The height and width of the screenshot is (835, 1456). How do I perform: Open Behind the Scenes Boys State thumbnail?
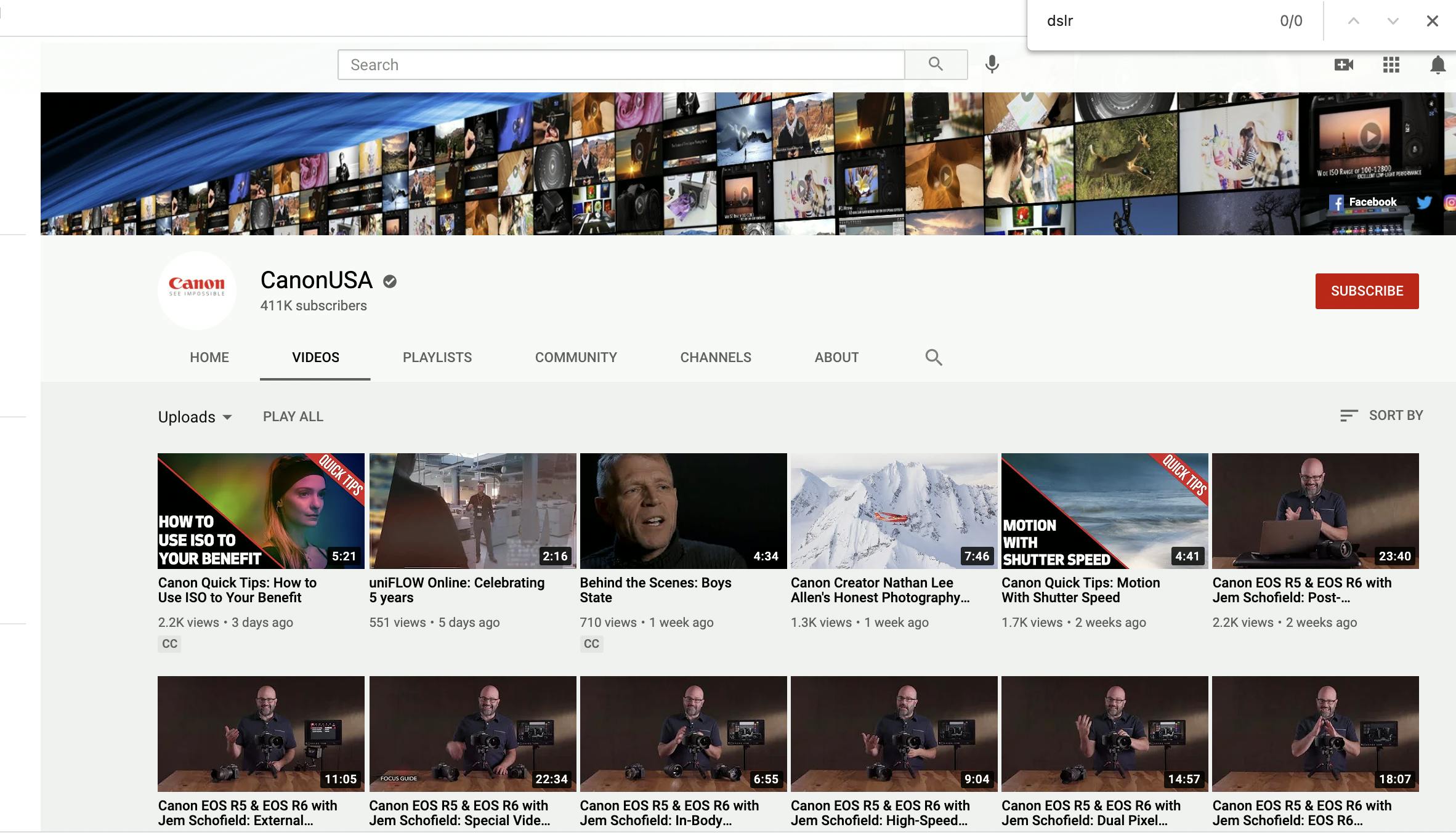[684, 511]
